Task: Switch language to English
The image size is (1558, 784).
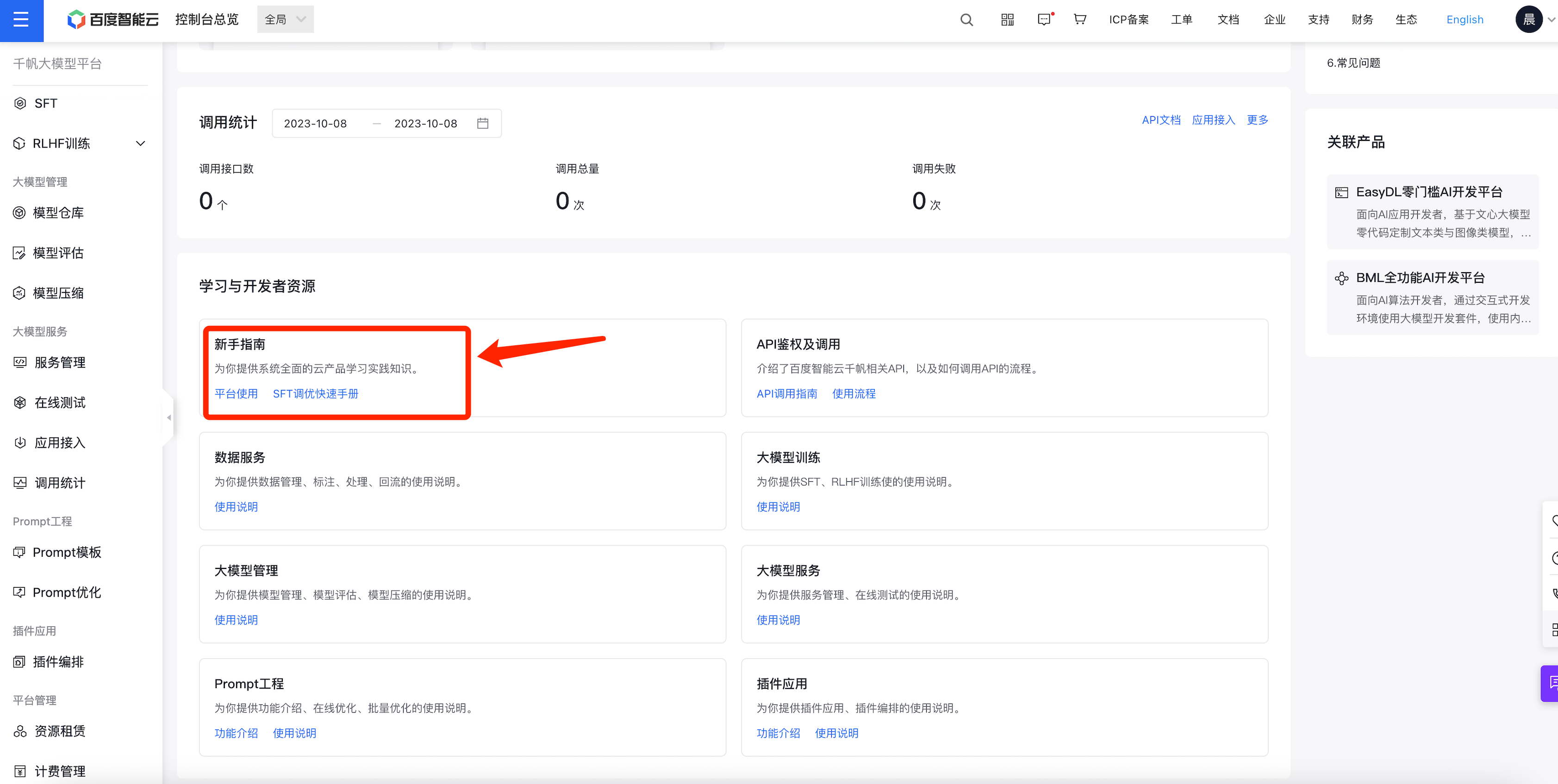Action: tap(1464, 20)
